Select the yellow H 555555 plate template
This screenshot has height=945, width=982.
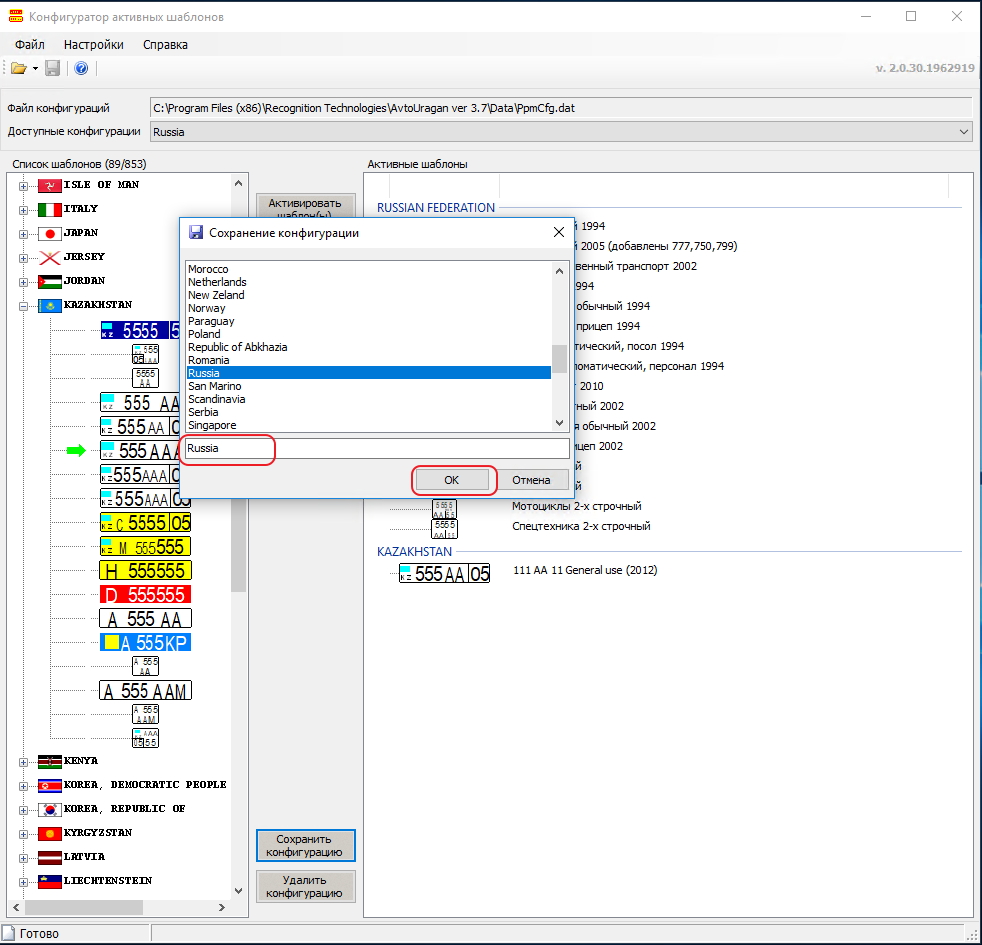[145, 570]
